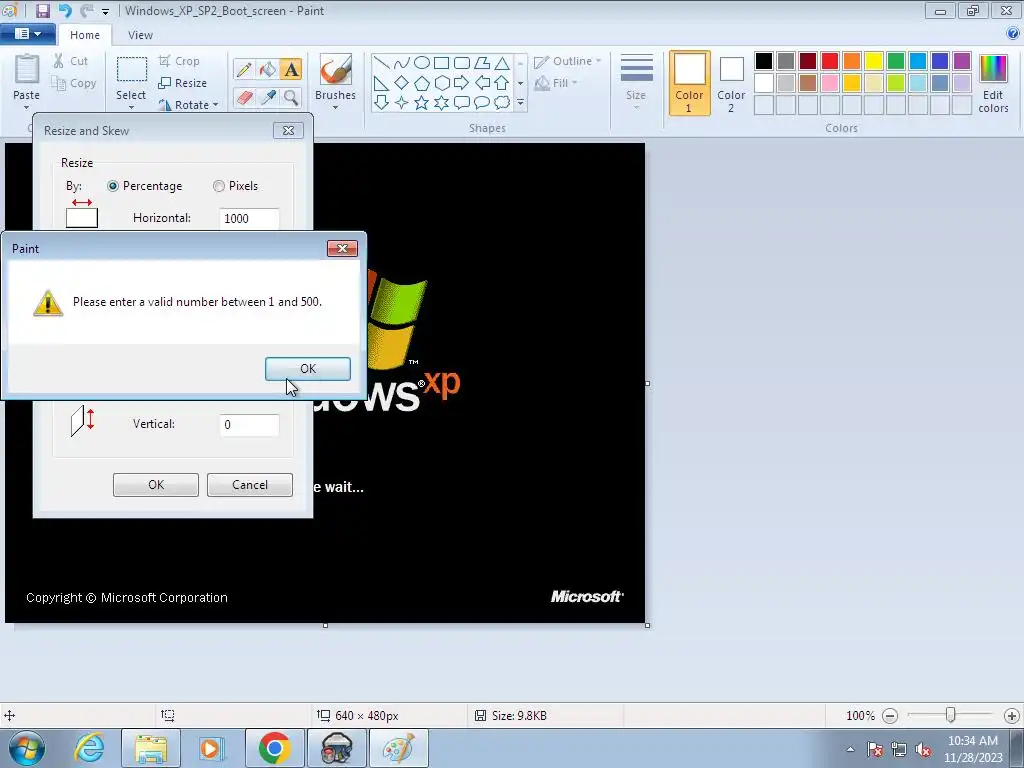Select the Text tool
Screen dimensions: 1024x768
click(x=291, y=69)
